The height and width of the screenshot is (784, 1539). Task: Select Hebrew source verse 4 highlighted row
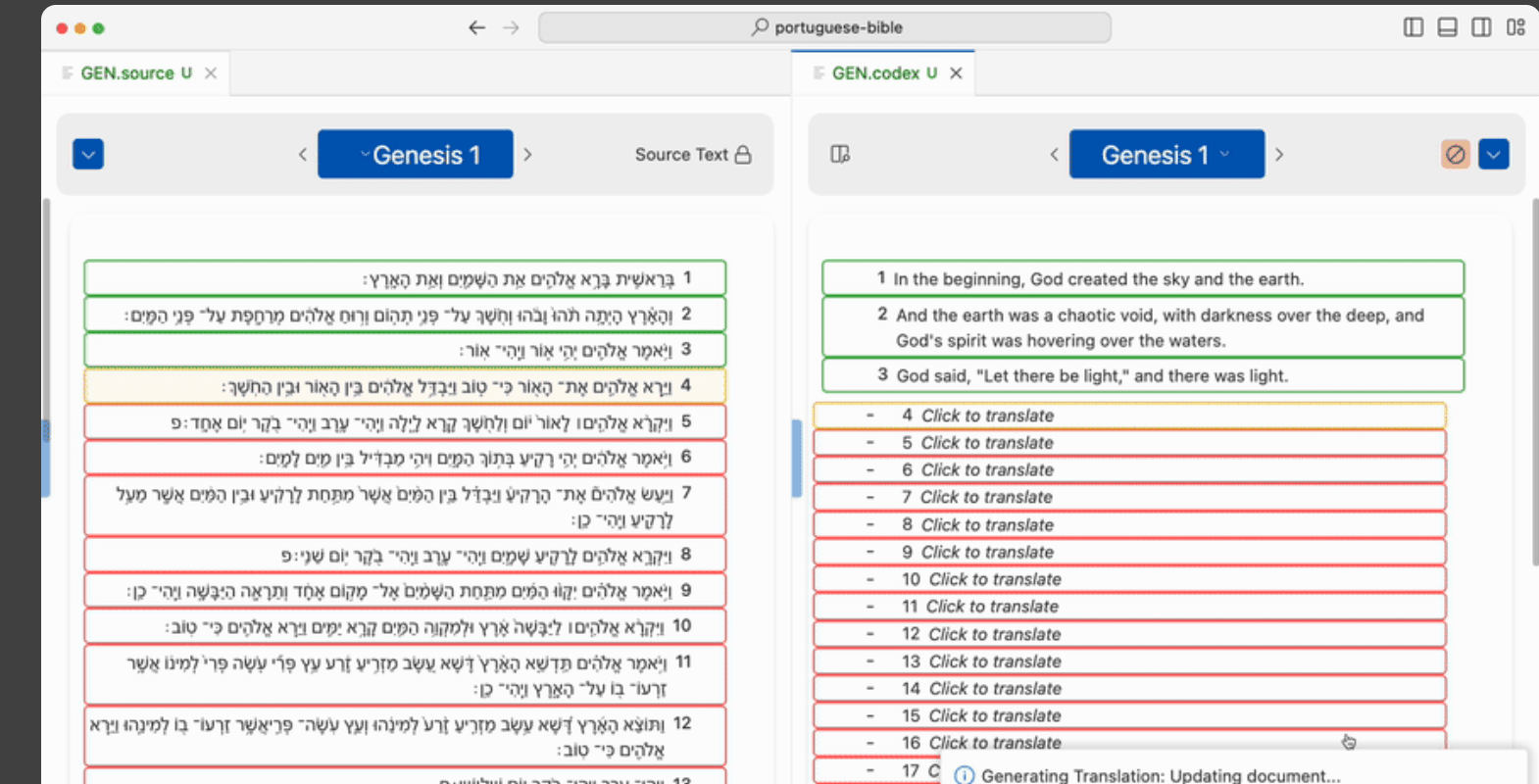(405, 386)
